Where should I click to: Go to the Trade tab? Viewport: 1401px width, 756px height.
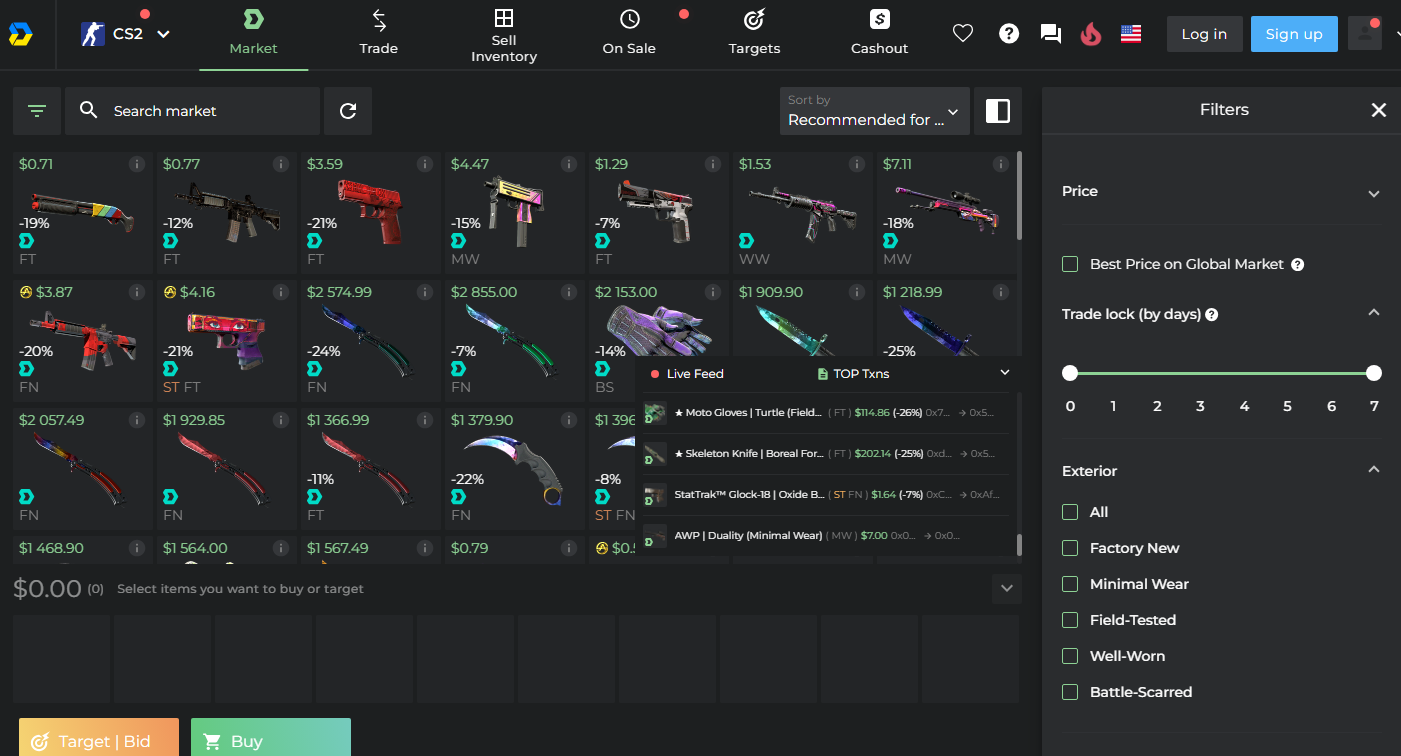pos(379,34)
